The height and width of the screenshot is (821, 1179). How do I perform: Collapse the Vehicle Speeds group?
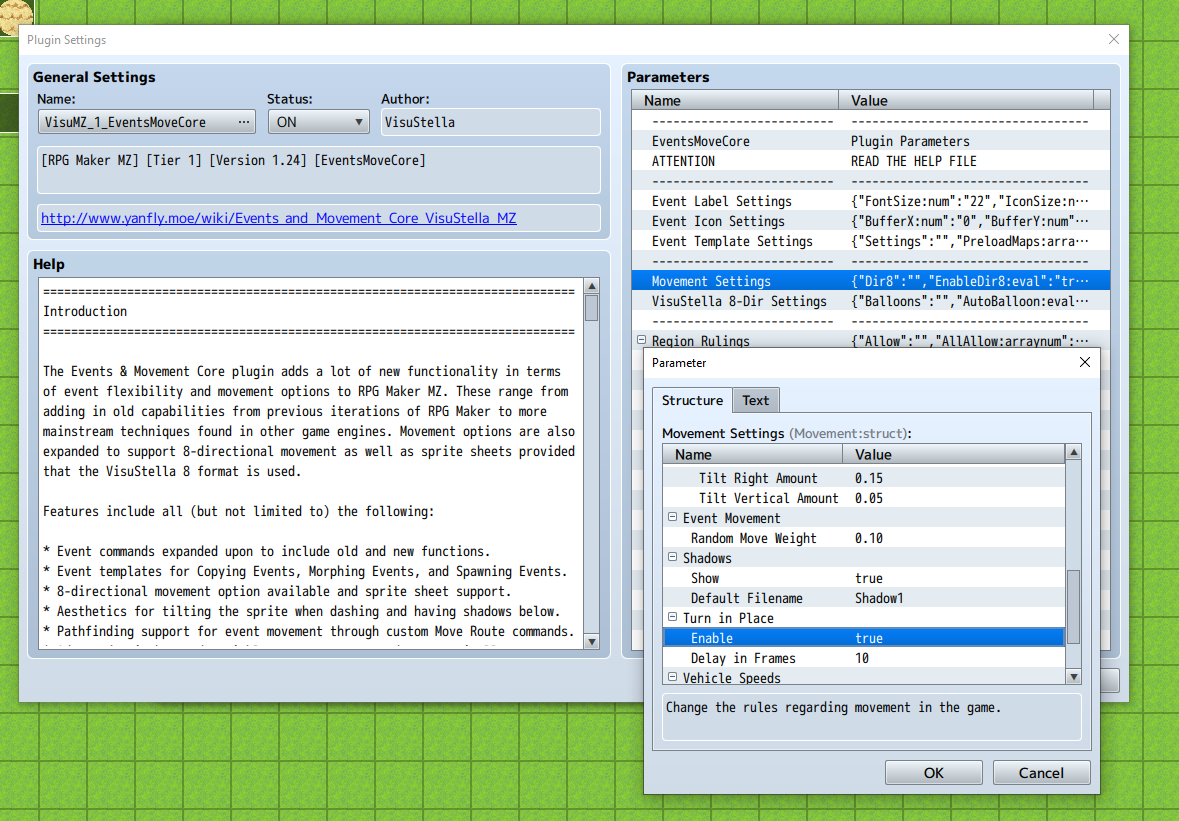(672, 677)
